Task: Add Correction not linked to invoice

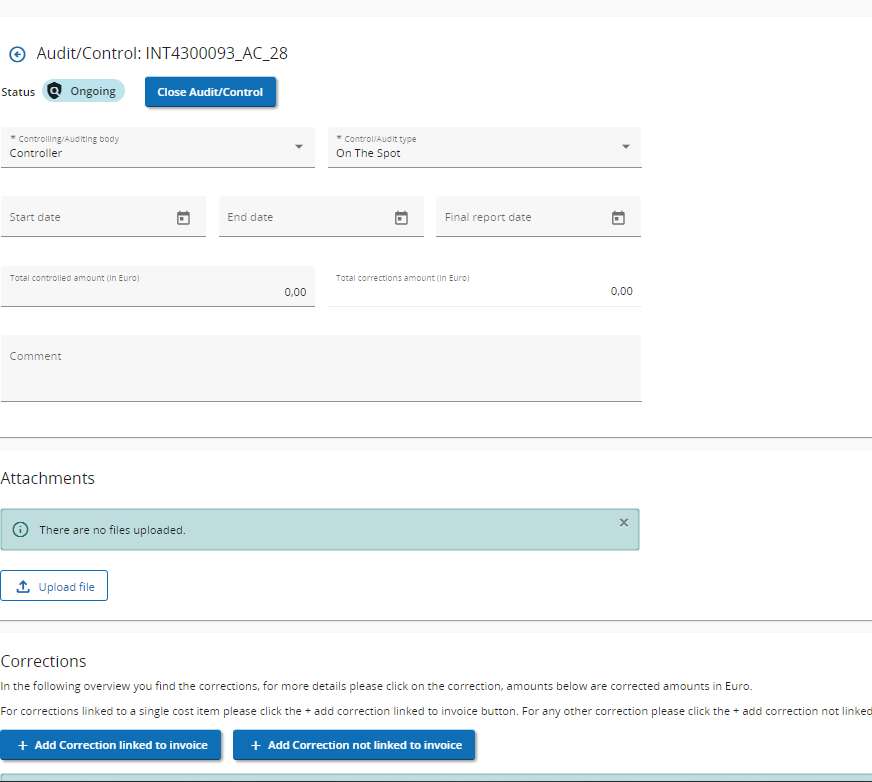Action: [x=354, y=745]
